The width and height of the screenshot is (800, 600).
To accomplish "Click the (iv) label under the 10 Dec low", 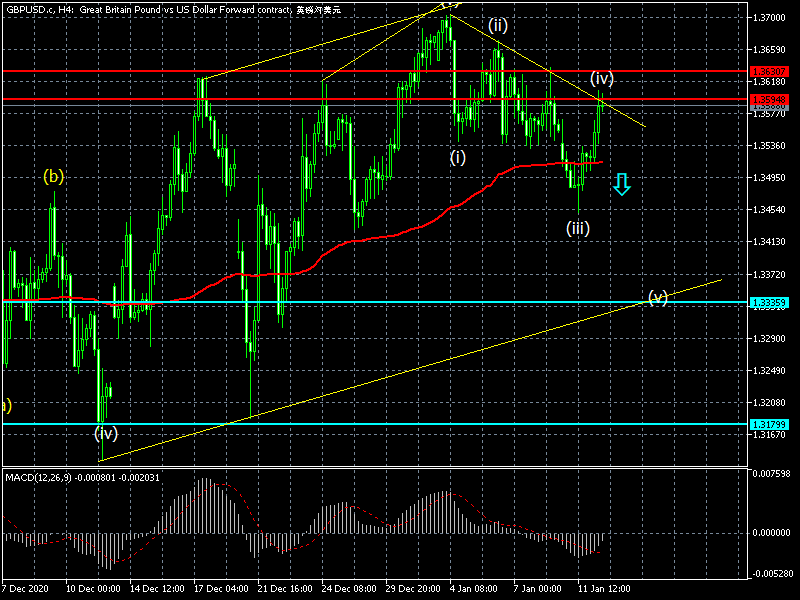I will [x=106, y=433].
